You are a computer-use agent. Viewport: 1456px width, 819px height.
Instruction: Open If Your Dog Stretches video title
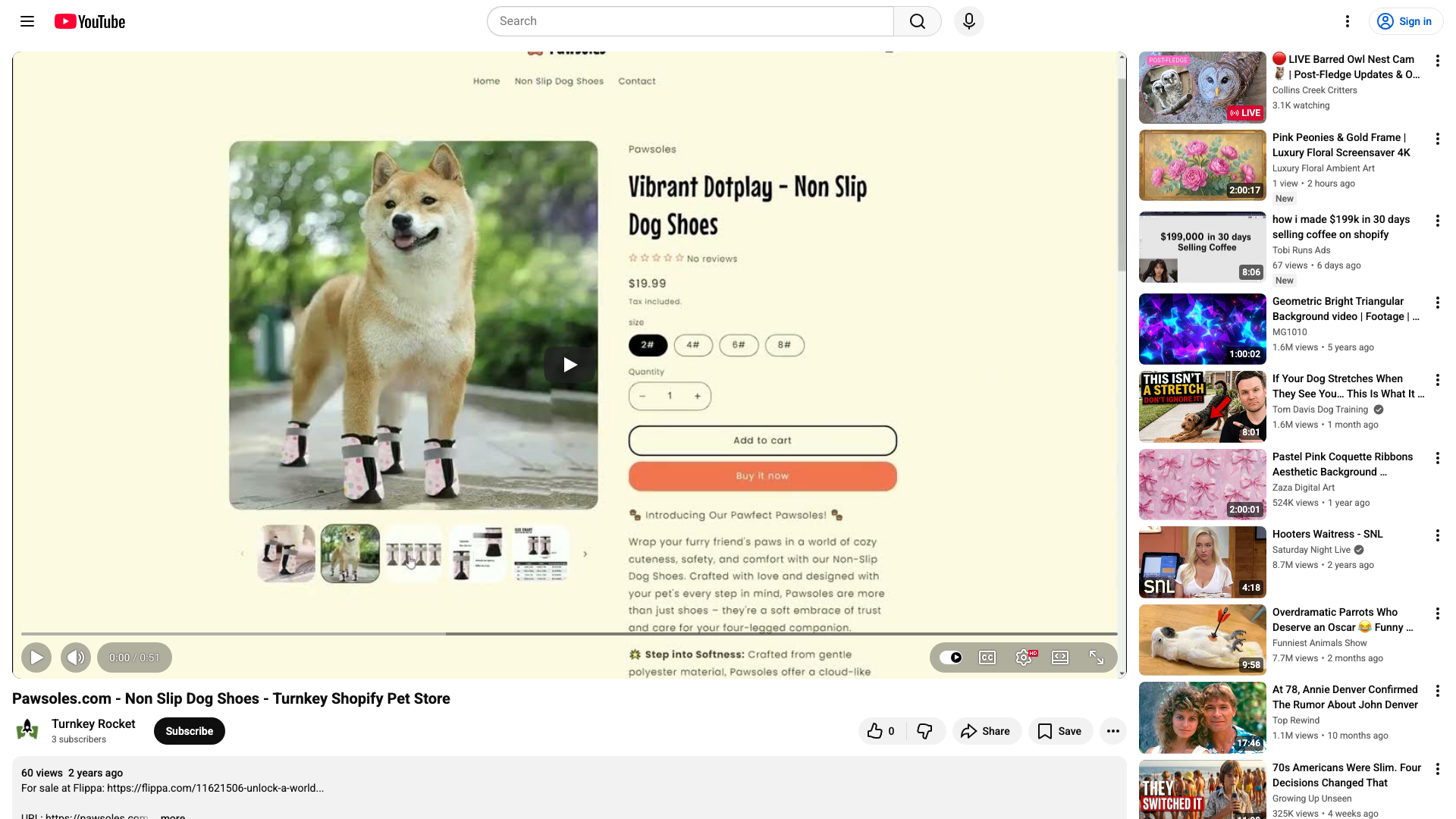[x=1348, y=386]
